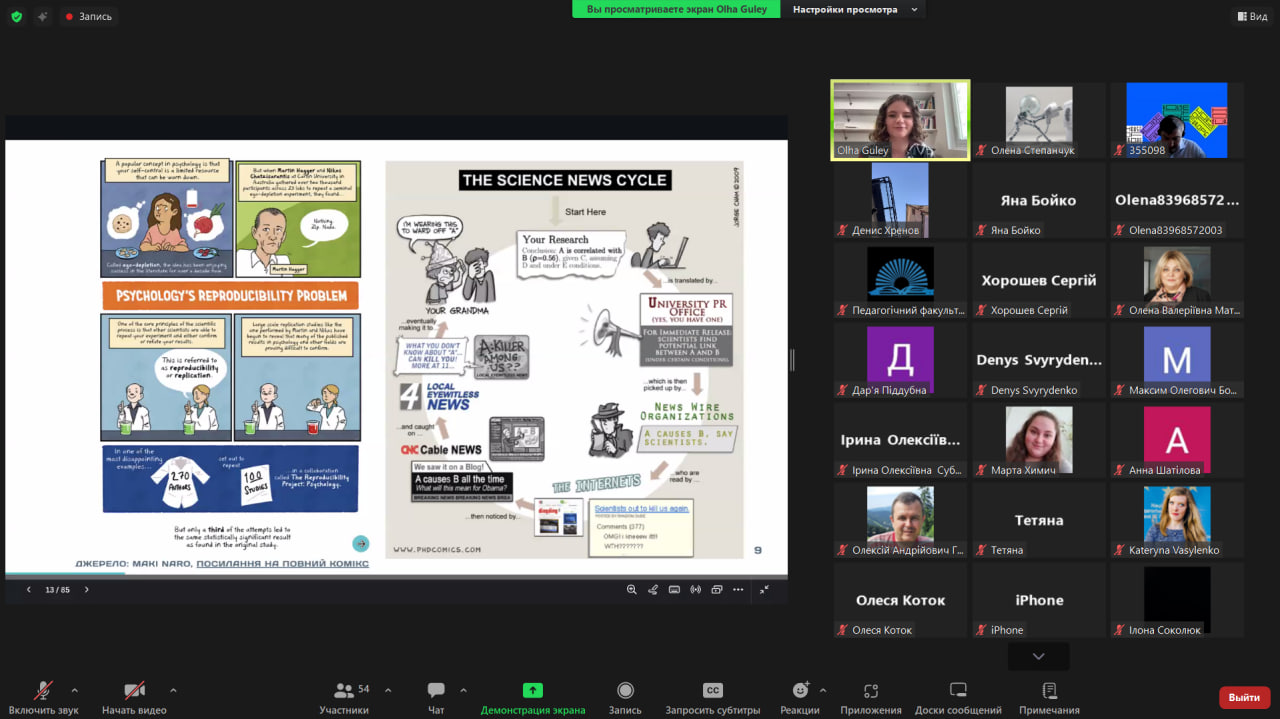Click the green security shield icon
Viewport: 1280px width, 719px height.
(x=16, y=16)
